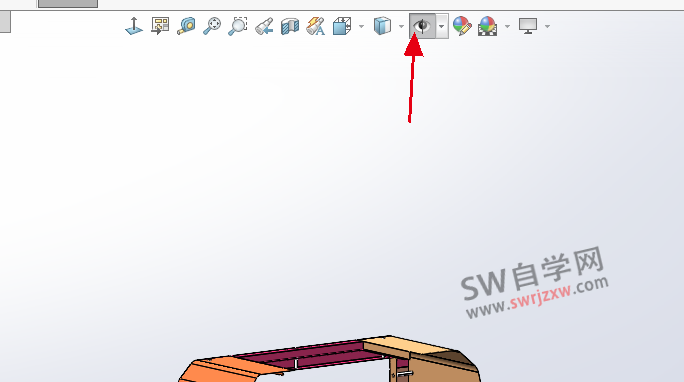Click the Zoom to Fit magnifier

pos(212,26)
